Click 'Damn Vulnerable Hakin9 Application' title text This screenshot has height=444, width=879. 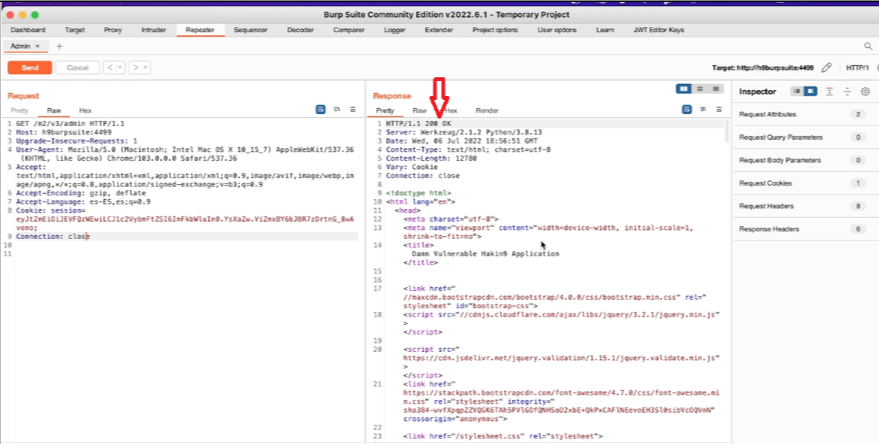tap(485, 254)
